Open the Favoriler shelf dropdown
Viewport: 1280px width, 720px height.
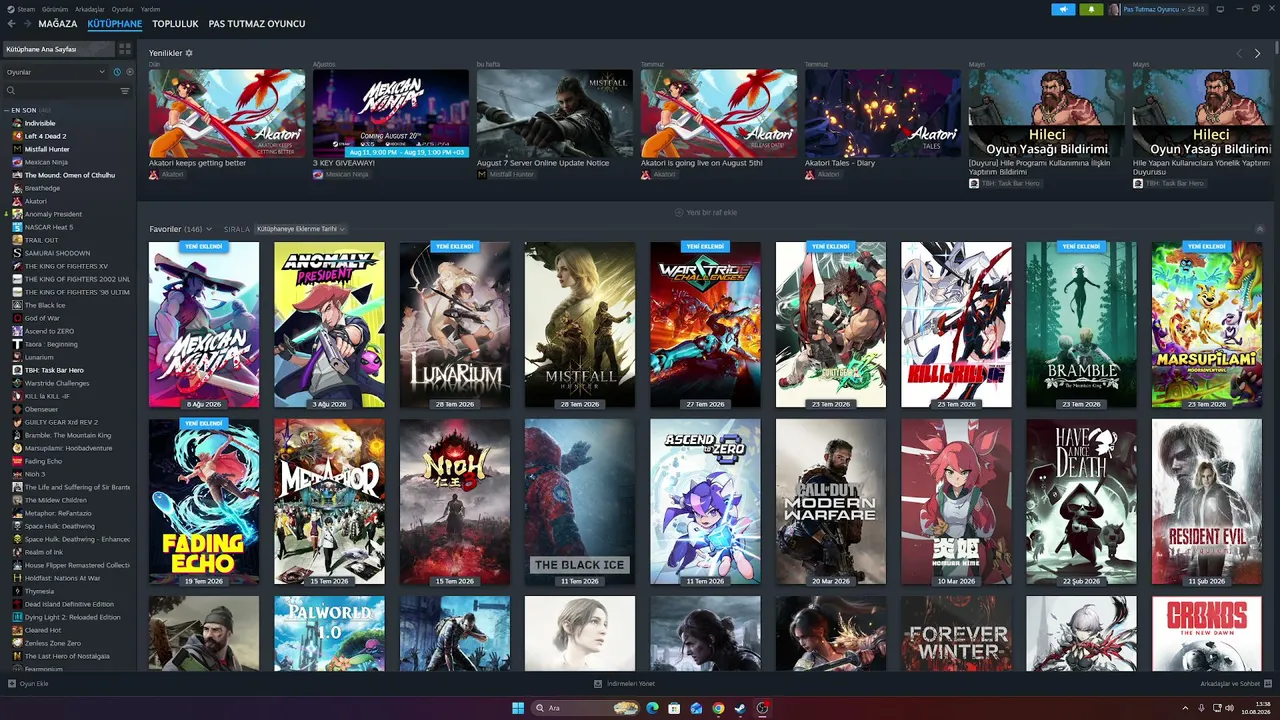pos(180,229)
